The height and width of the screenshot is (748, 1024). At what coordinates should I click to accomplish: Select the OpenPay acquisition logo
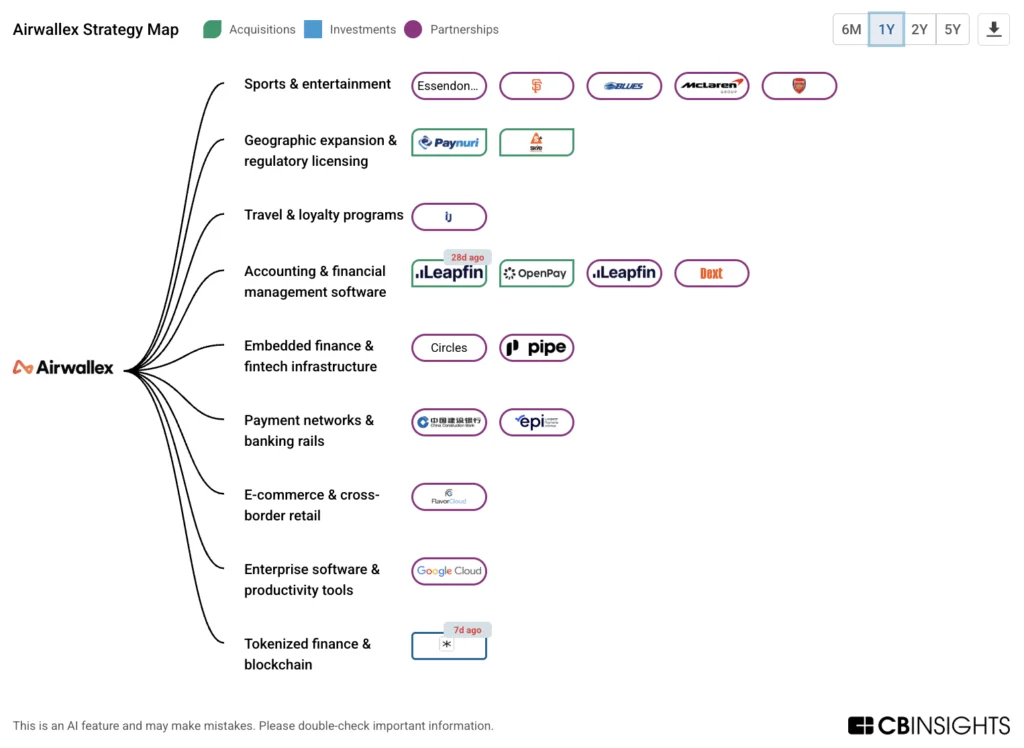[536, 273]
